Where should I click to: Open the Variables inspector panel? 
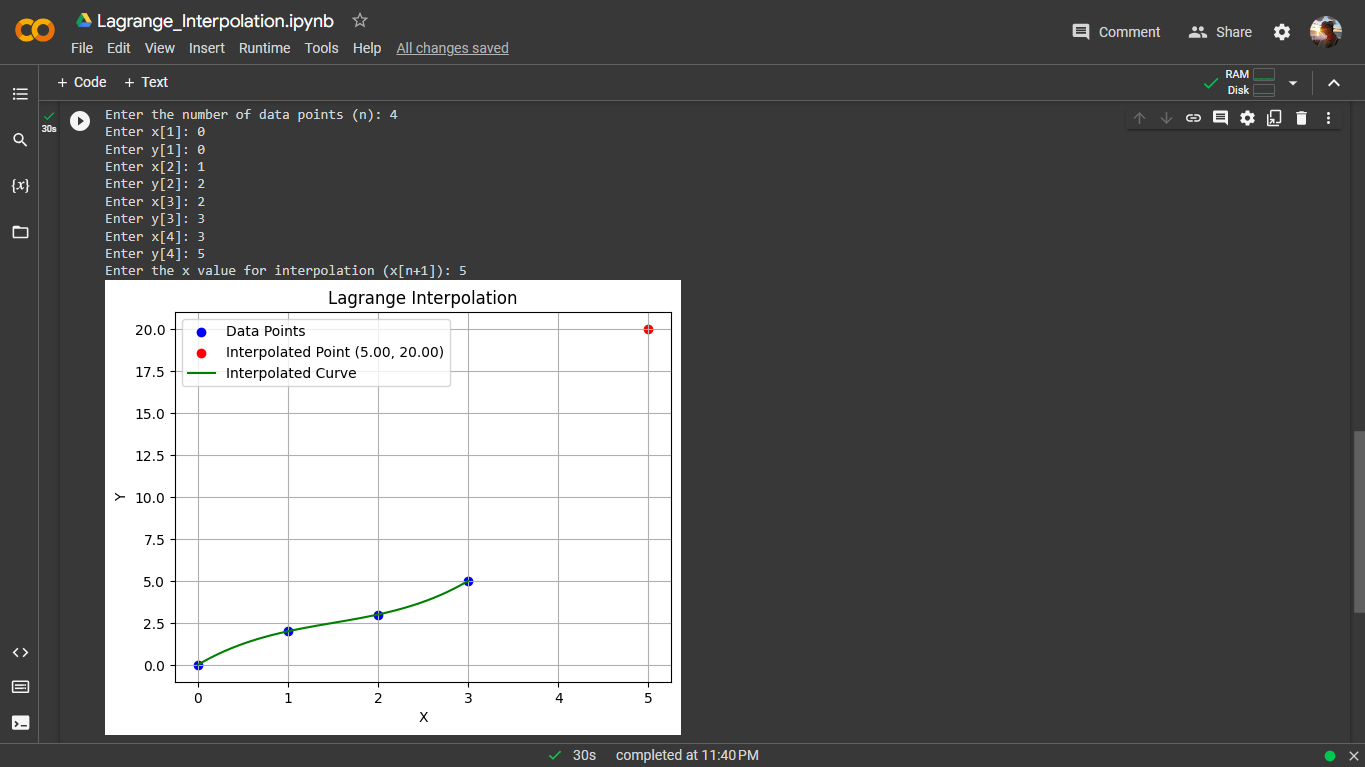[x=20, y=186]
